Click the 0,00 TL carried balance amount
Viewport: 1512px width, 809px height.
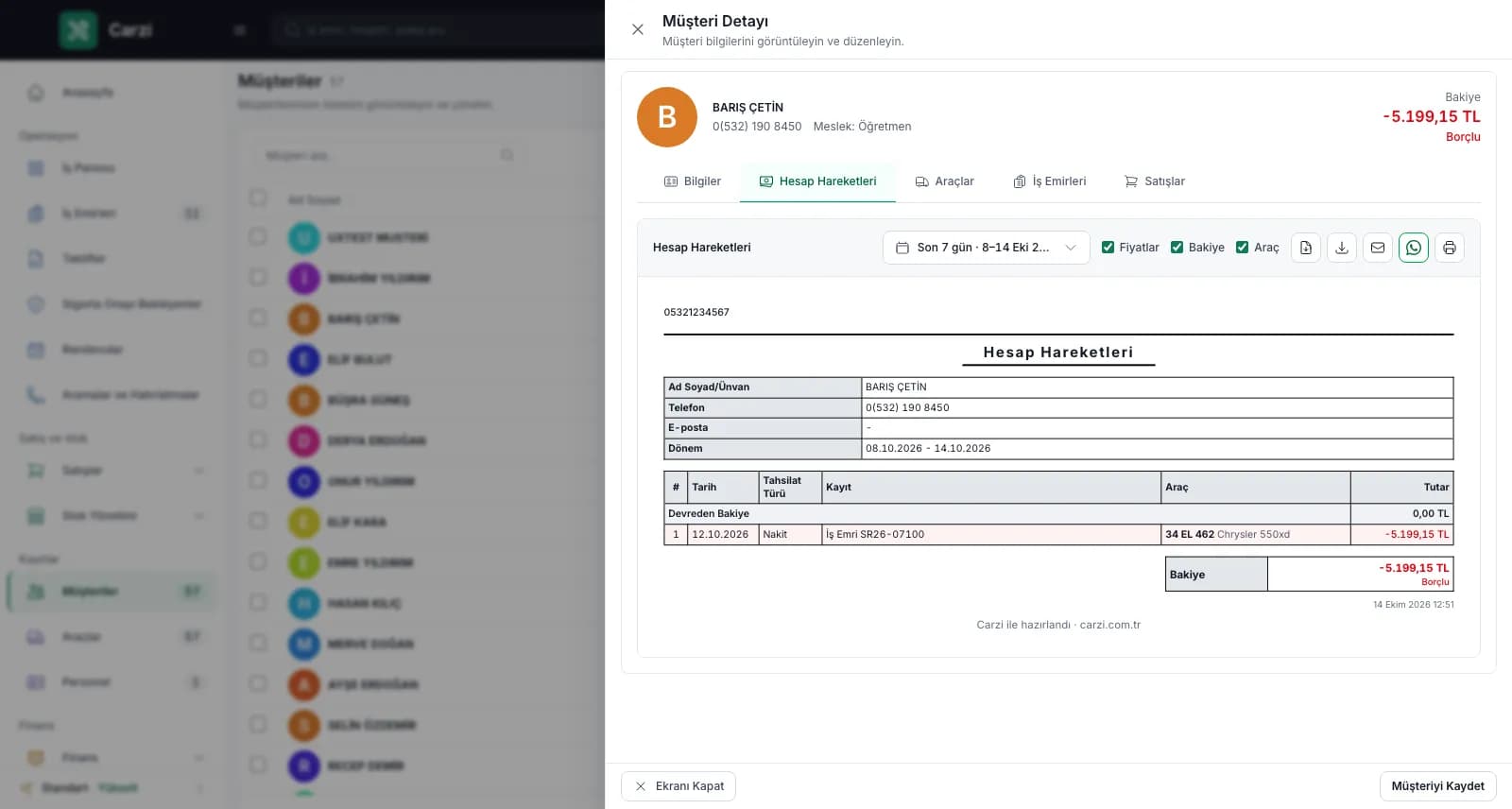[x=1431, y=514]
